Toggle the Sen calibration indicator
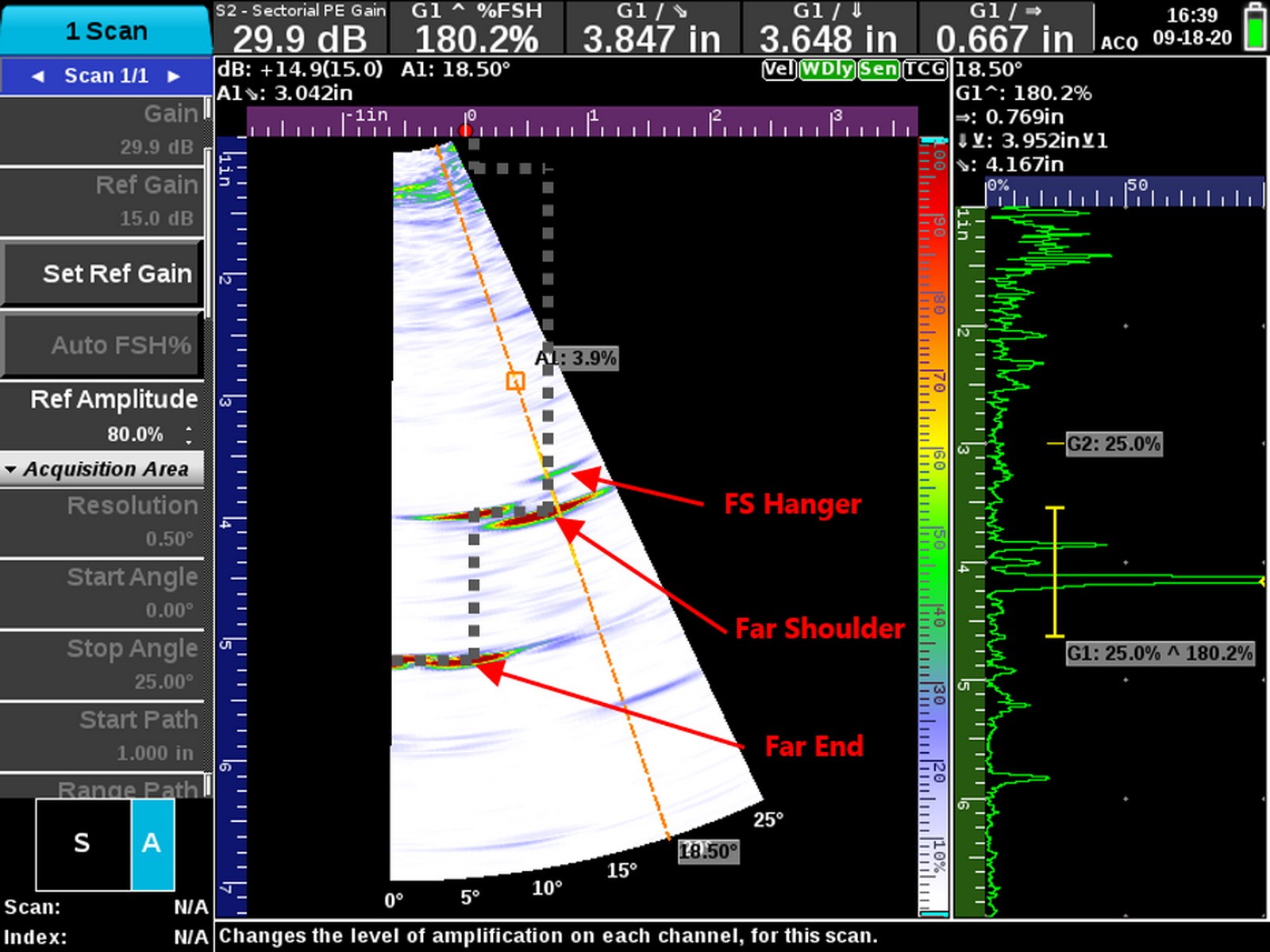1270x952 pixels. click(878, 70)
